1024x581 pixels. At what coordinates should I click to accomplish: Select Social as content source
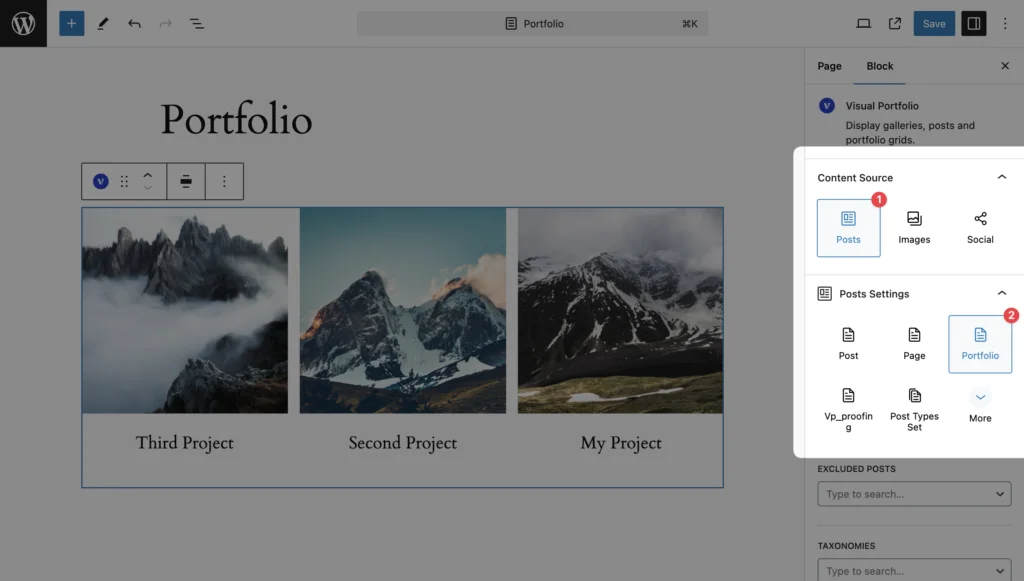(x=980, y=228)
